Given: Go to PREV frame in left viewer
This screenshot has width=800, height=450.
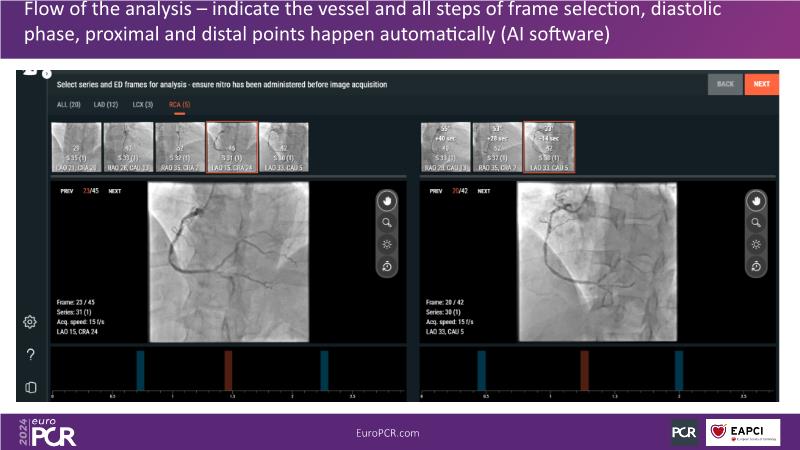Looking at the screenshot, I should pyautogui.click(x=67, y=190).
